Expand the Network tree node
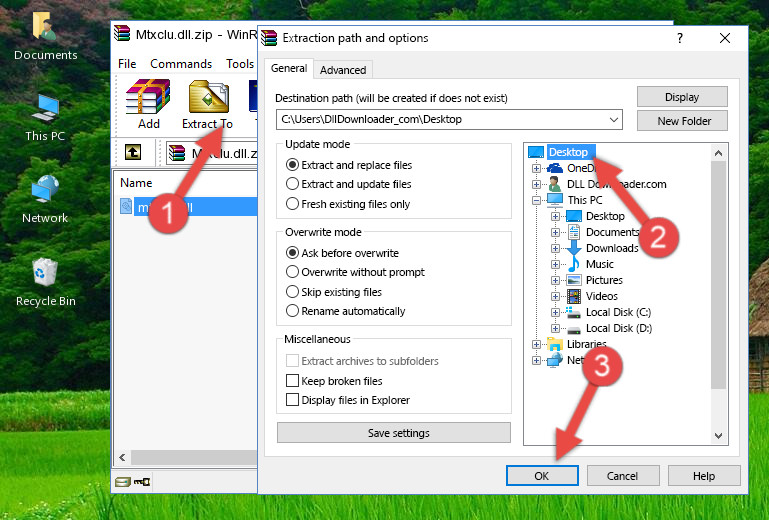Viewport: 769px width, 520px height. 537,361
